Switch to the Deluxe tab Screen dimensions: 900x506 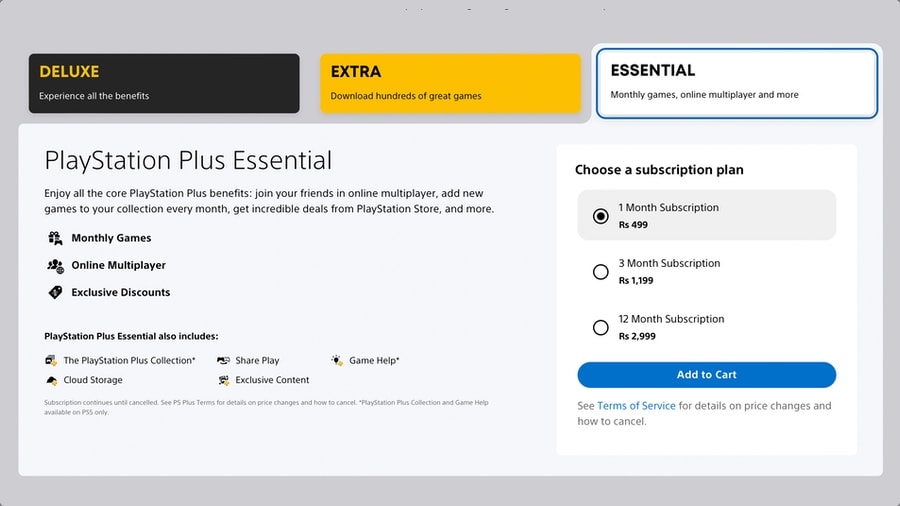[x=164, y=83]
